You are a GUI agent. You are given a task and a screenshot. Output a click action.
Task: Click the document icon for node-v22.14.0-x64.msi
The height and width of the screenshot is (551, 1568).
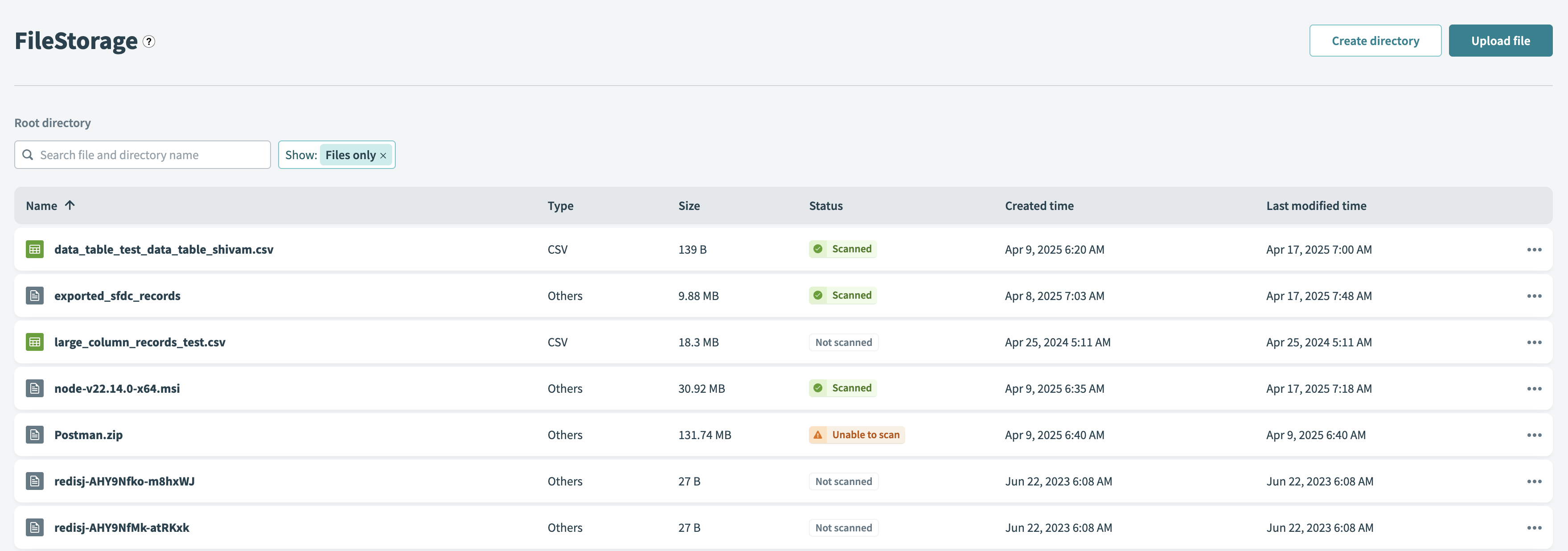[35, 388]
